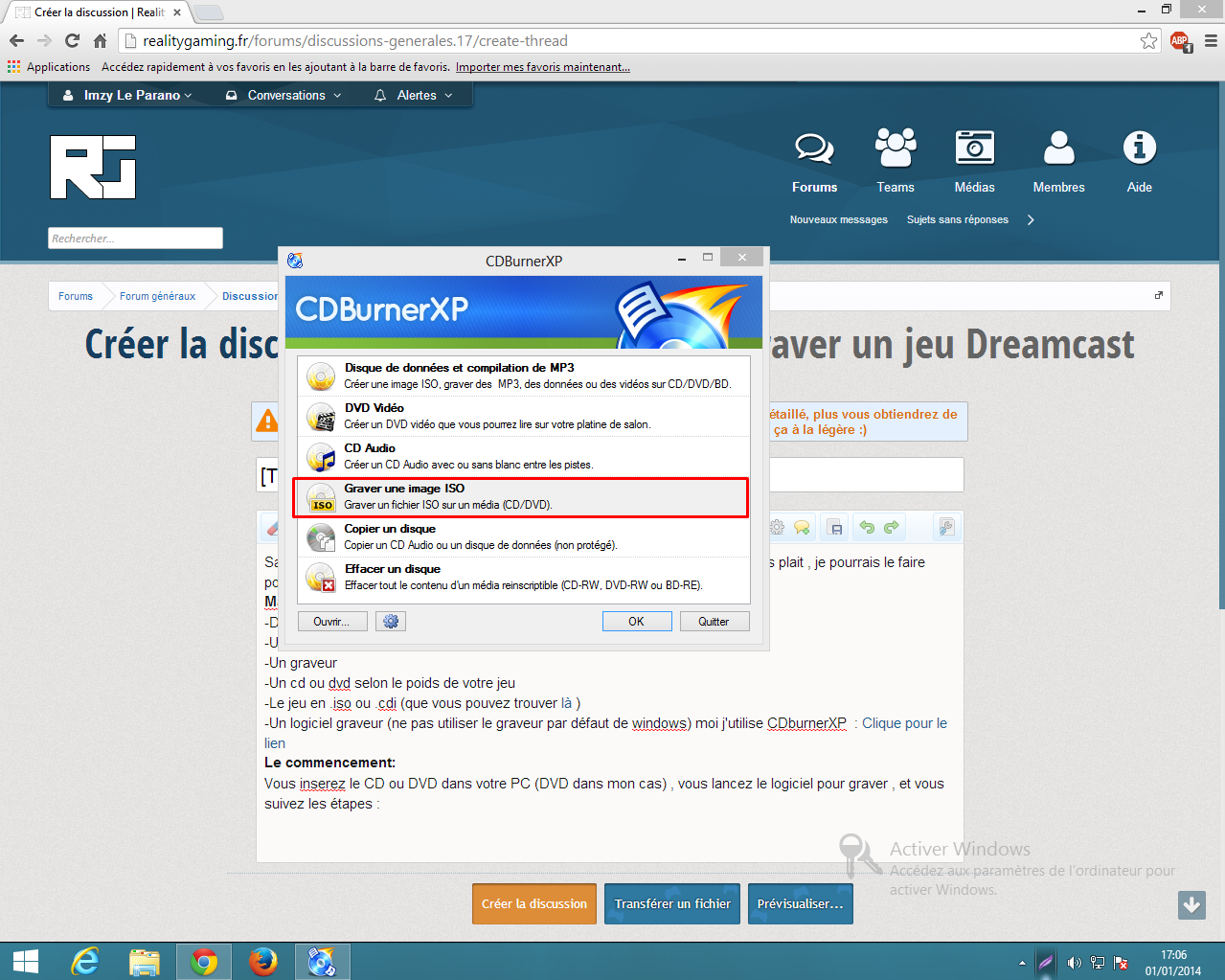This screenshot has height=980, width=1225.
Task: Go back with browser back arrow
Action: pyautogui.click(x=16, y=40)
